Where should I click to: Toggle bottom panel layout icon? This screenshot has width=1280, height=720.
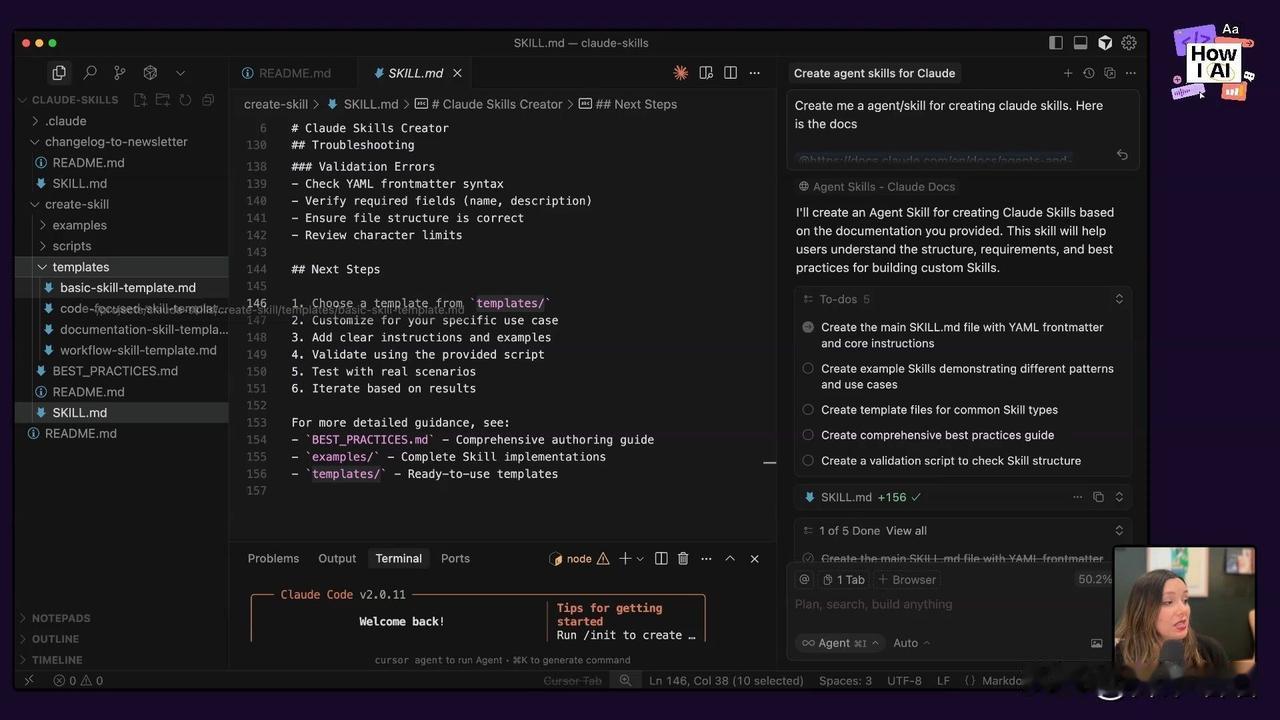[1080, 43]
